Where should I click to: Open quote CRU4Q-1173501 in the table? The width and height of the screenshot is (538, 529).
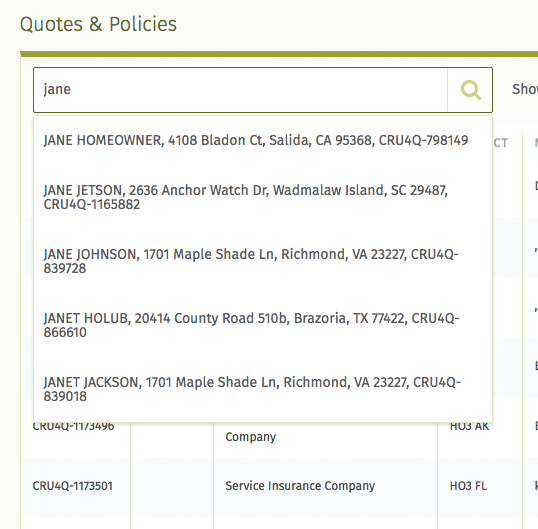(x=73, y=486)
